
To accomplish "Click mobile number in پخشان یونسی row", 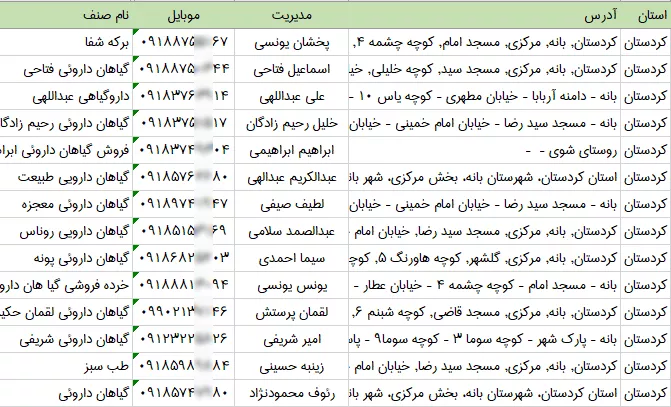I will (x=184, y=42).
